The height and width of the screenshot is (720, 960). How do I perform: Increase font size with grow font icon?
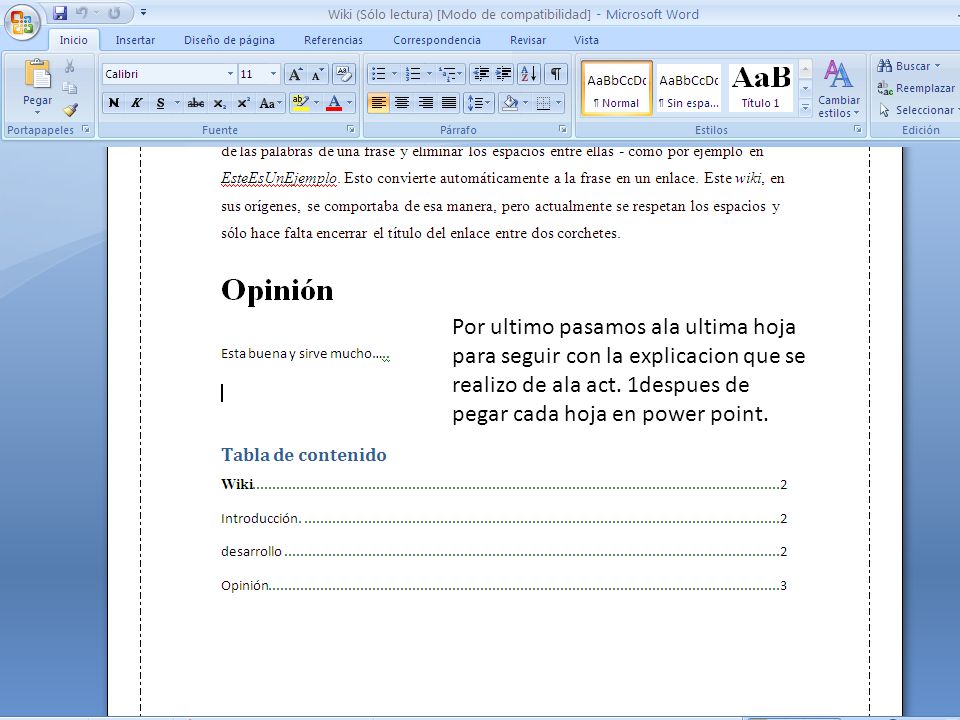[x=294, y=74]
